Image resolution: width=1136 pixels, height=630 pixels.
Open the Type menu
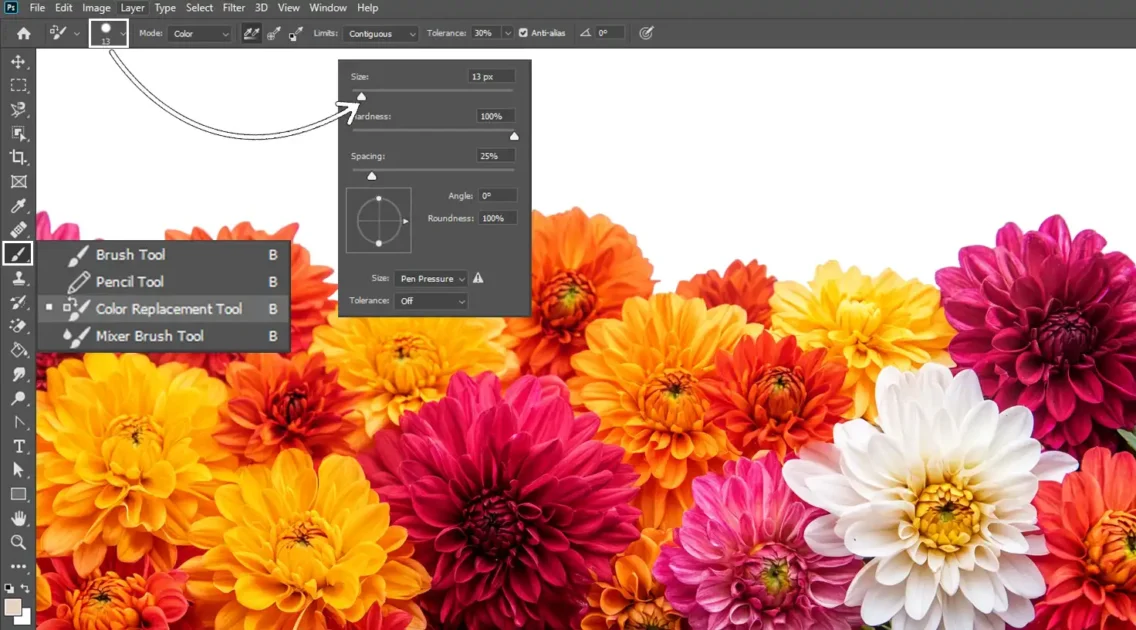164,8
